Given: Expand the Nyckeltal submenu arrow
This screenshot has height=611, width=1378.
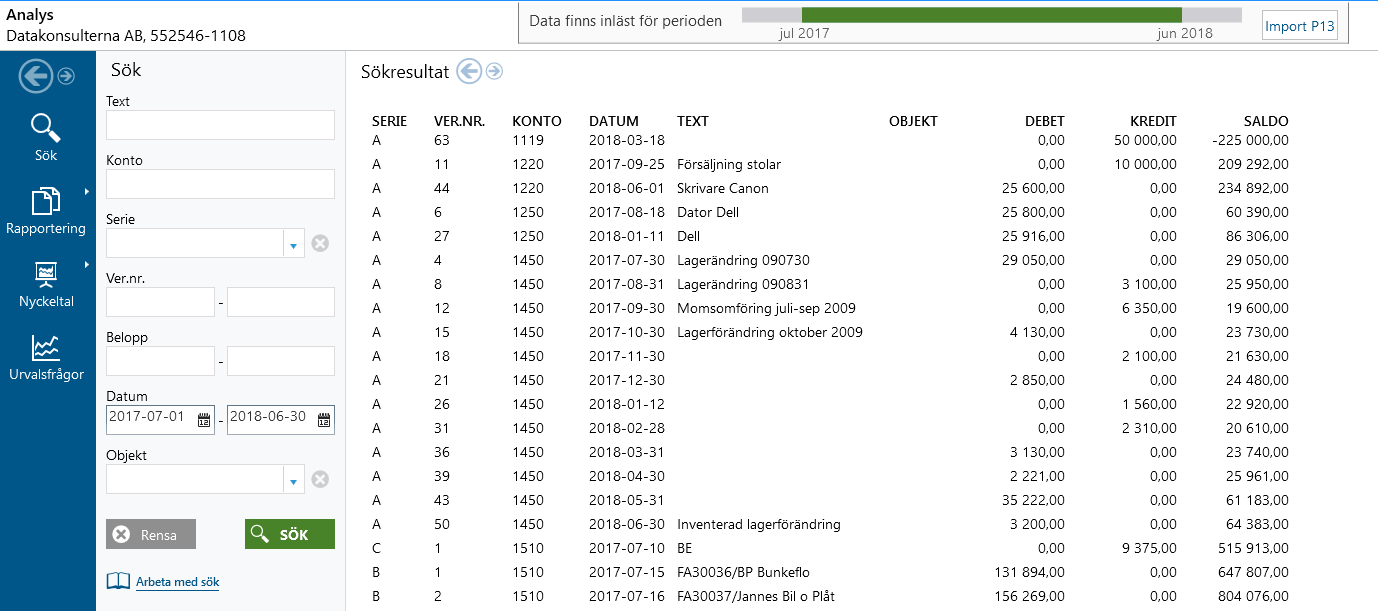Looking at the screenshot, I should (x=87, y=266).
